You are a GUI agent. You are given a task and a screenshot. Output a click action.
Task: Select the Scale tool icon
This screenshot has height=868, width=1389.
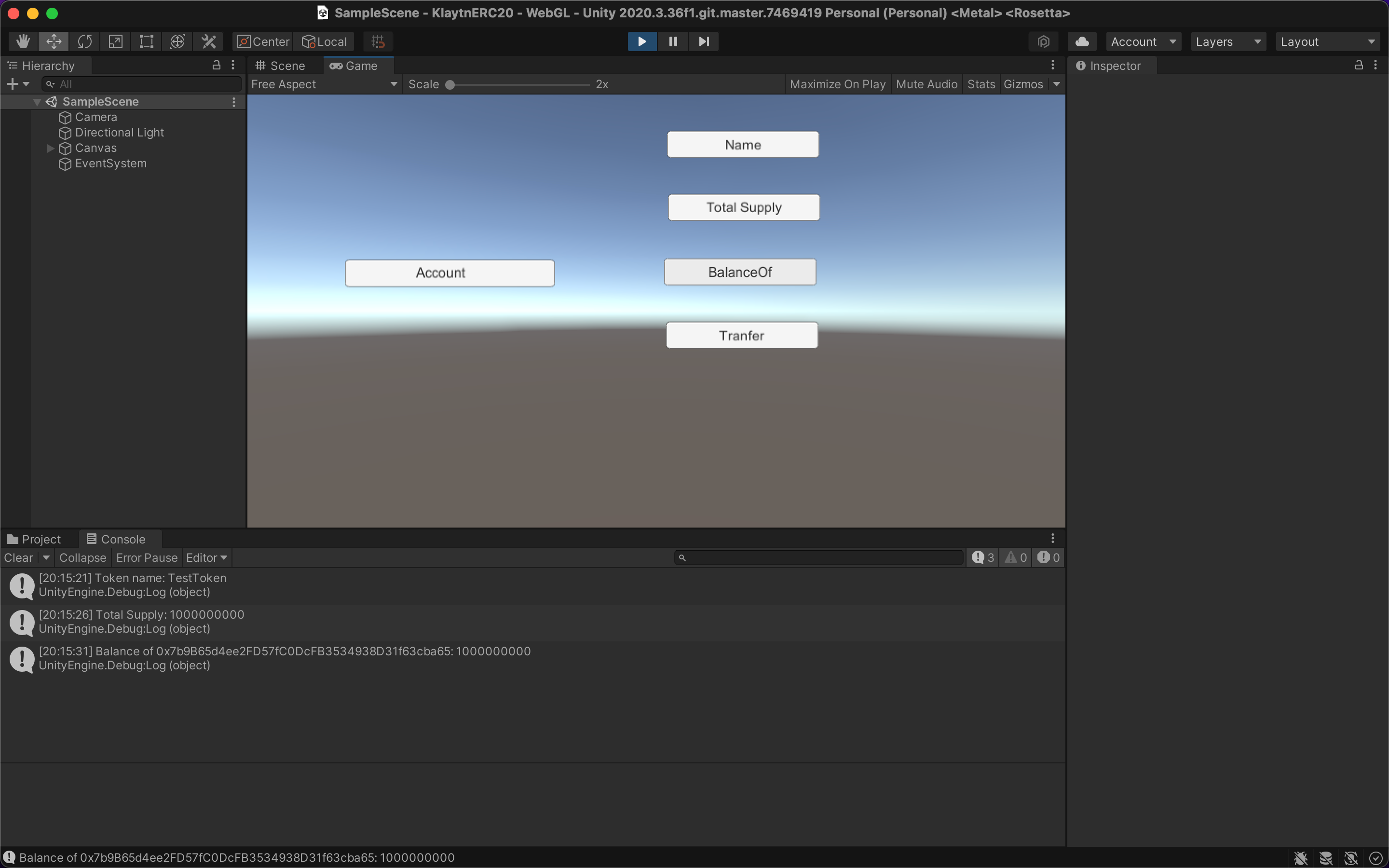click(115, 41)
